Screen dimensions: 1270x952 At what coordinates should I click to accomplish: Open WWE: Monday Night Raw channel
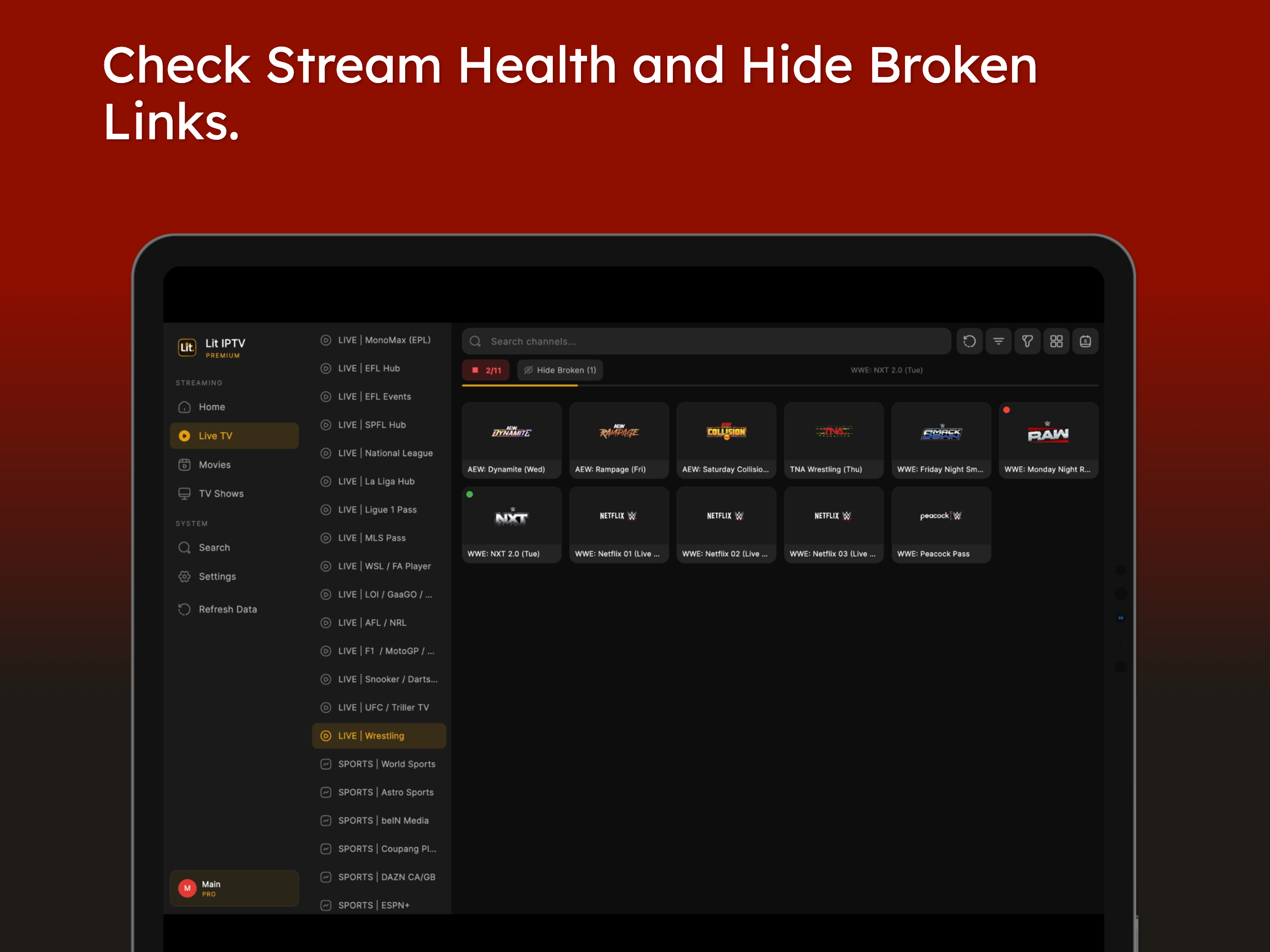(x=1048, y=440)
